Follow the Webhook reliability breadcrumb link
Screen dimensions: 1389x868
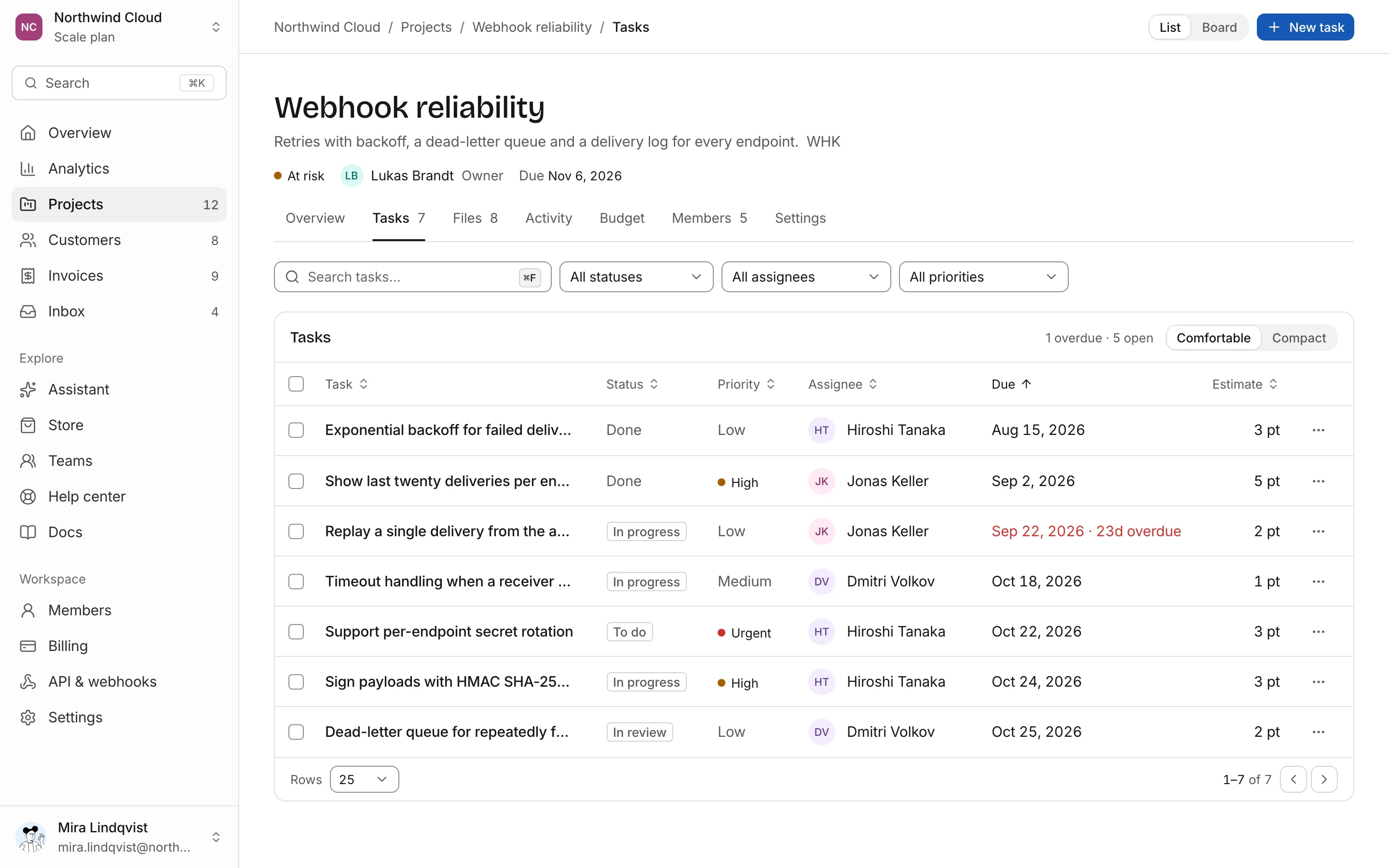[531, 27]
